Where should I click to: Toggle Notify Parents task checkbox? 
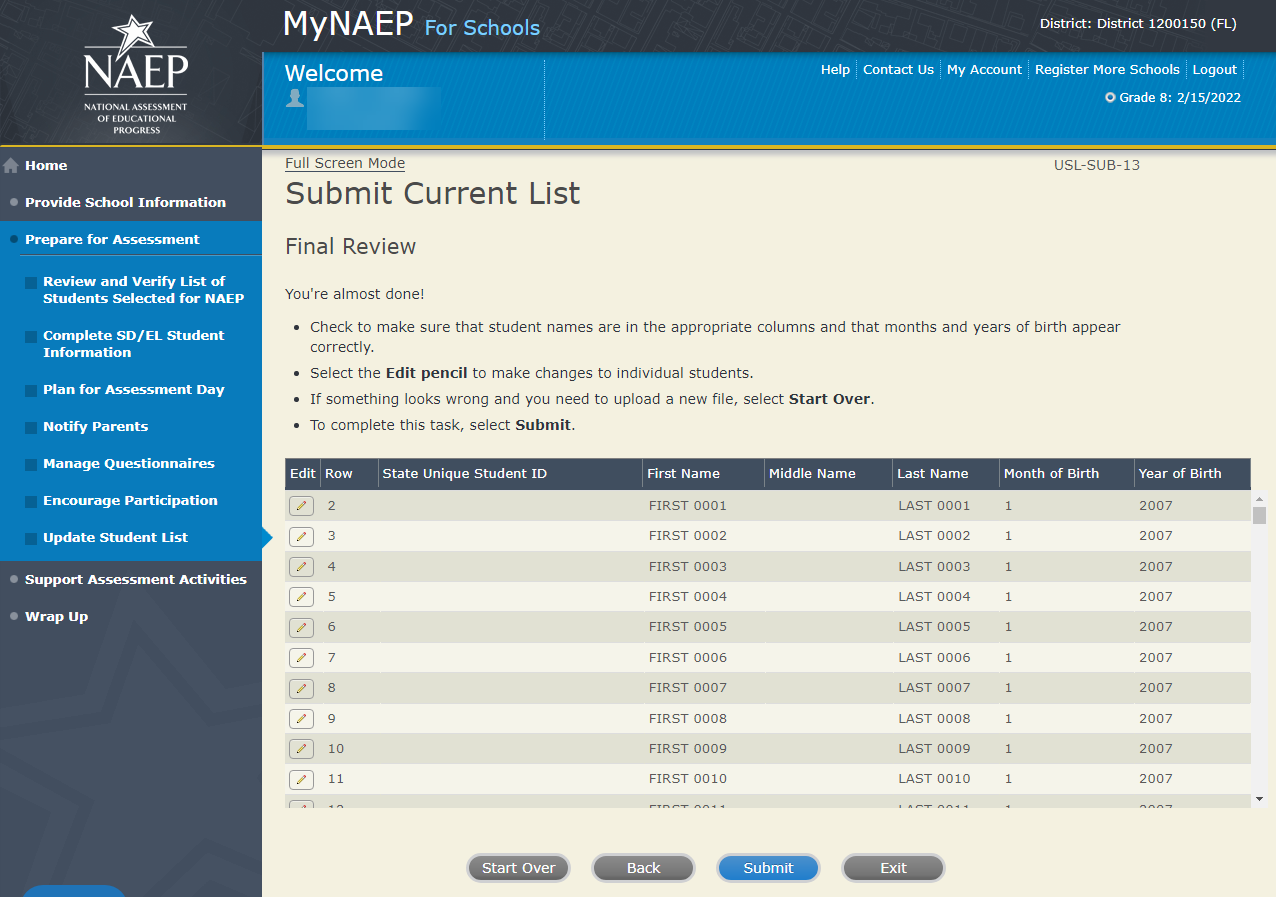pyautogui.click(x=31, y=428)
